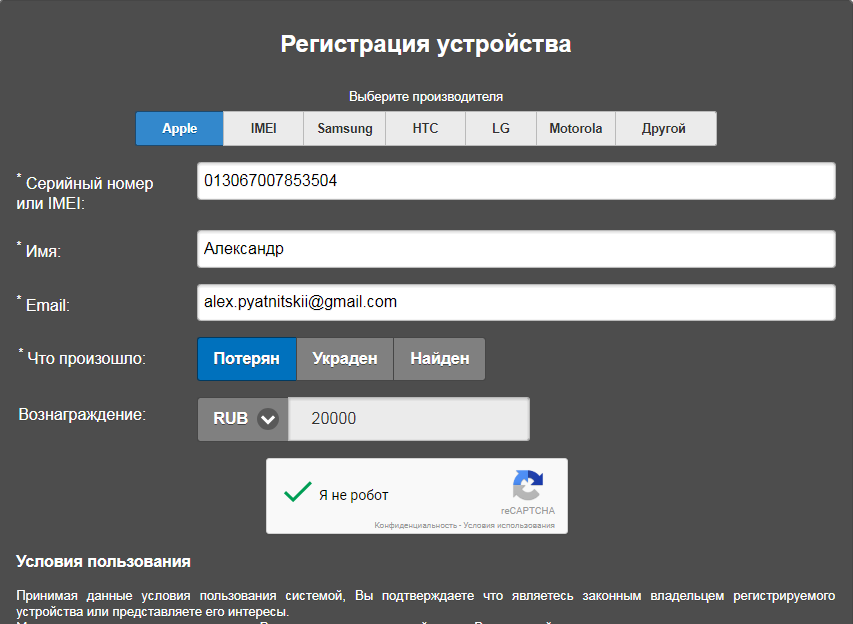The height and width of the screenshot is (624, 853).
Task: Select the HTC manufacturer option
Action: (425, 128)
